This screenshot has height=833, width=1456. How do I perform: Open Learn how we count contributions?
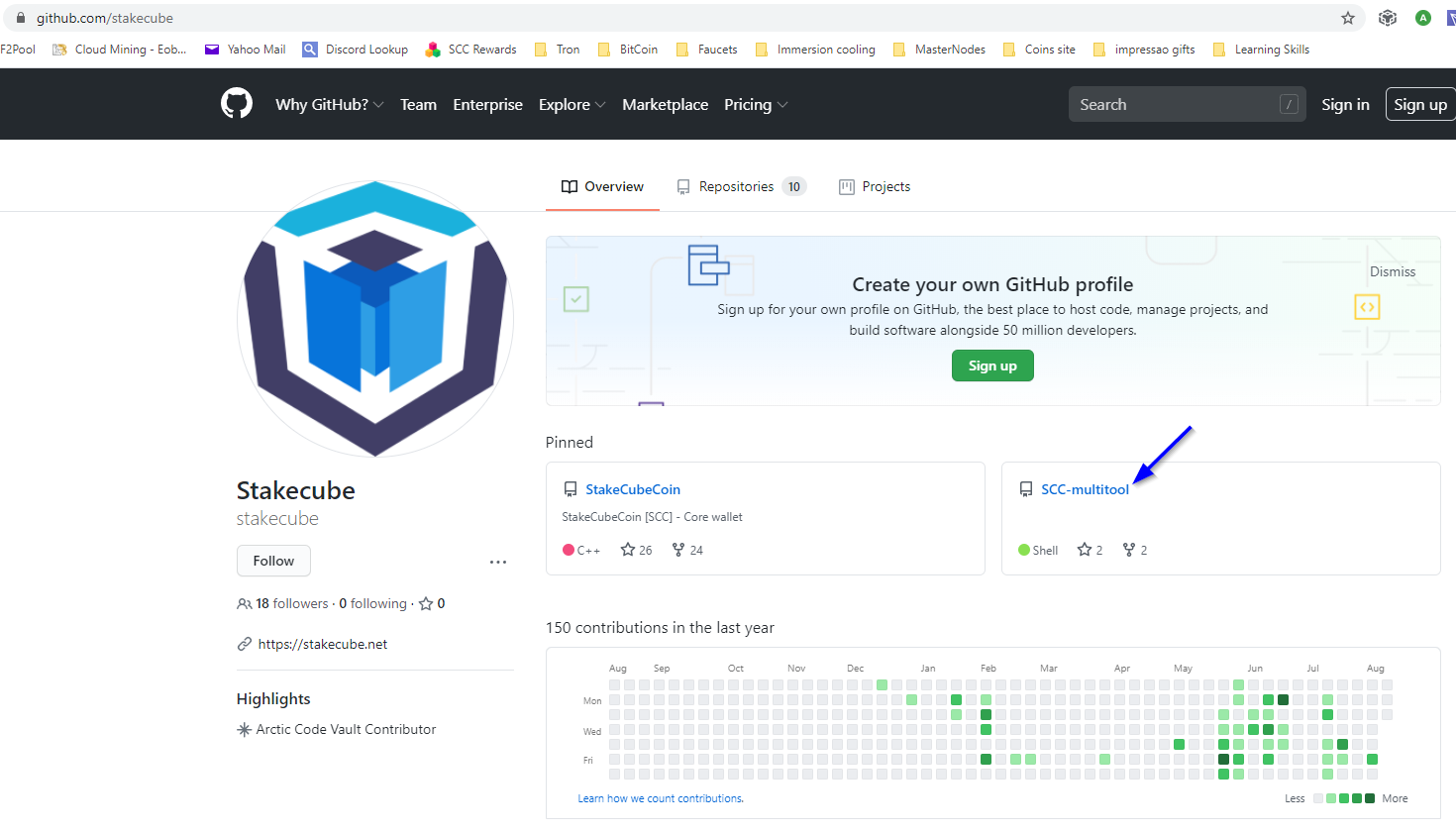(x=661, y=798)
